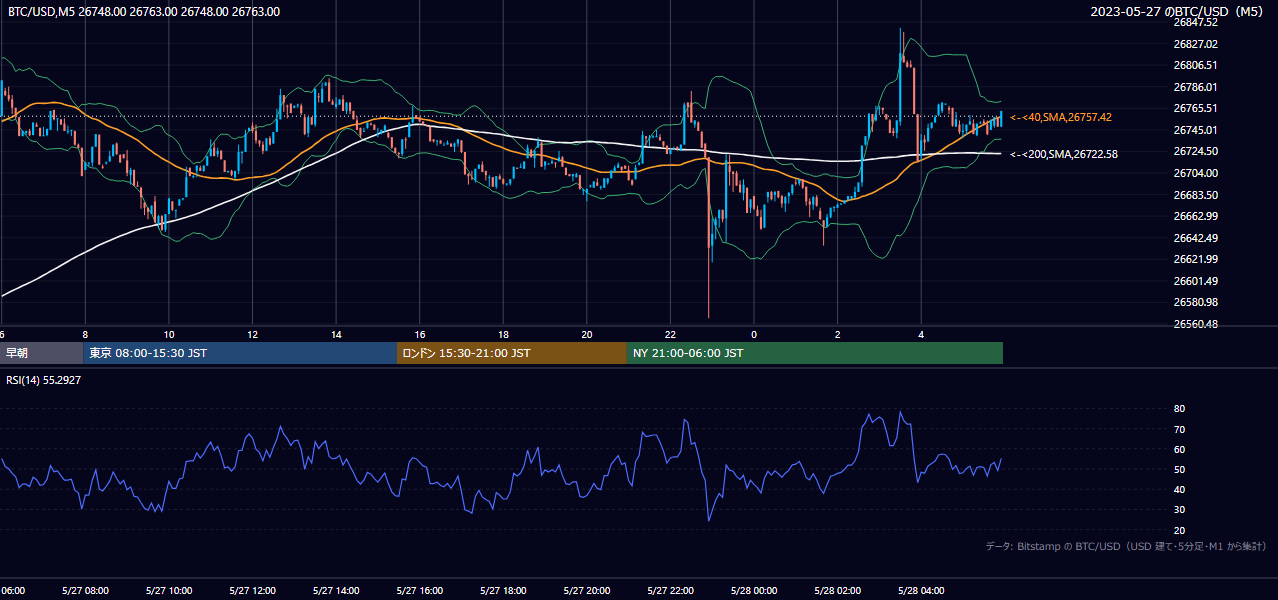Click RSI axis level 30
1278x600 pixels.
coord(1180,510)
